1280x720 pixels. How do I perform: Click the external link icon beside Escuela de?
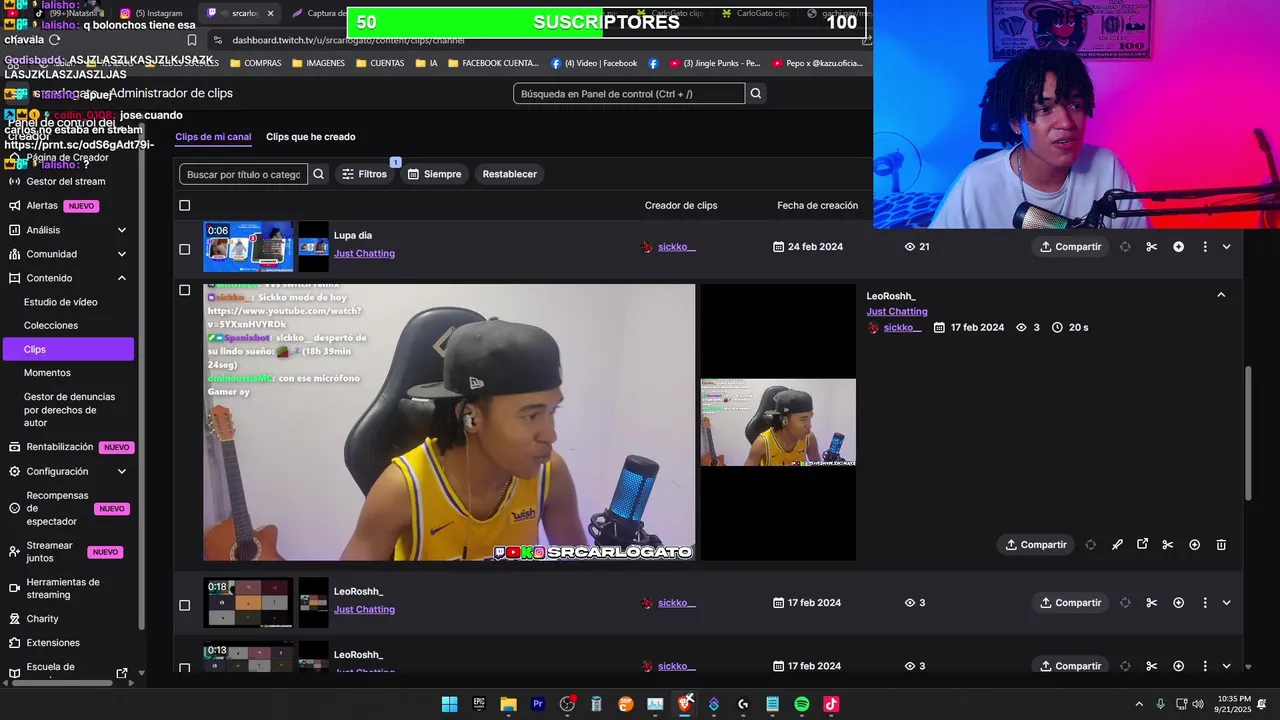pos(122,673)
